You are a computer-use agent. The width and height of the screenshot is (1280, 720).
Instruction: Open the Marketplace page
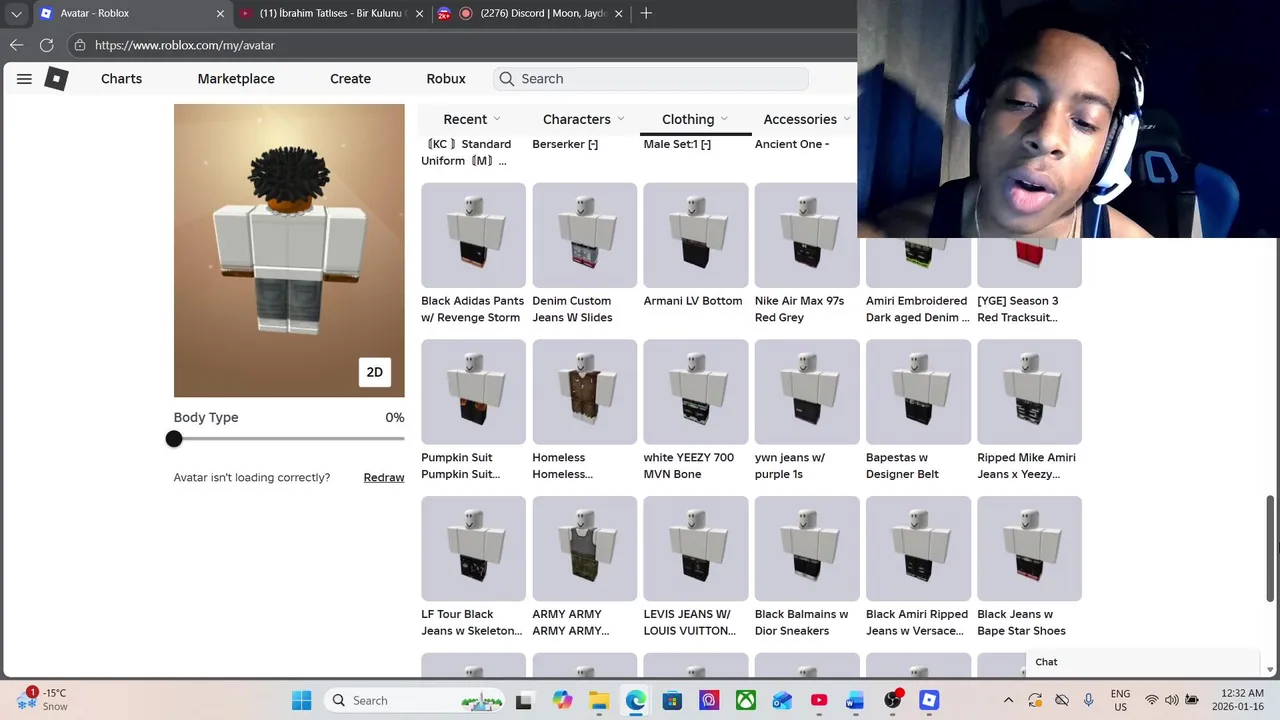[236, 79]
